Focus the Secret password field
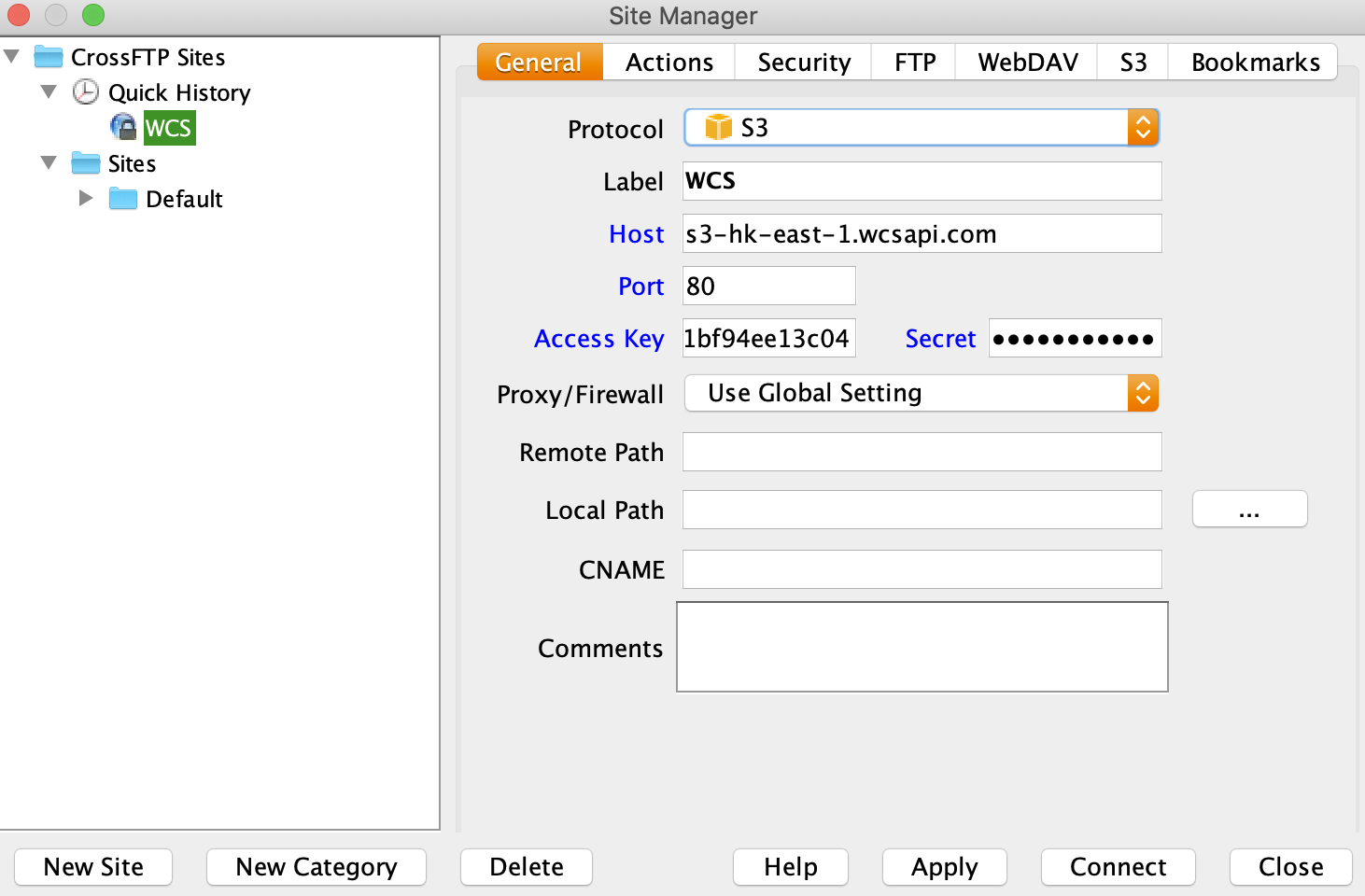 click(x=1076, y=338)
